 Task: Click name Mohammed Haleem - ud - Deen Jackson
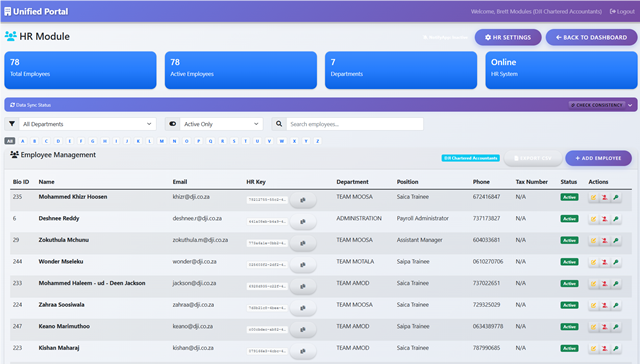coord(92,283)
